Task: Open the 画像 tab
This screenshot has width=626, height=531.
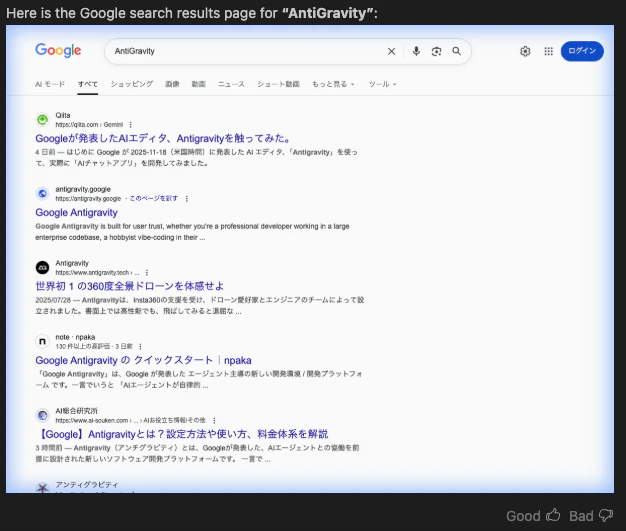Action: [172, 84]
